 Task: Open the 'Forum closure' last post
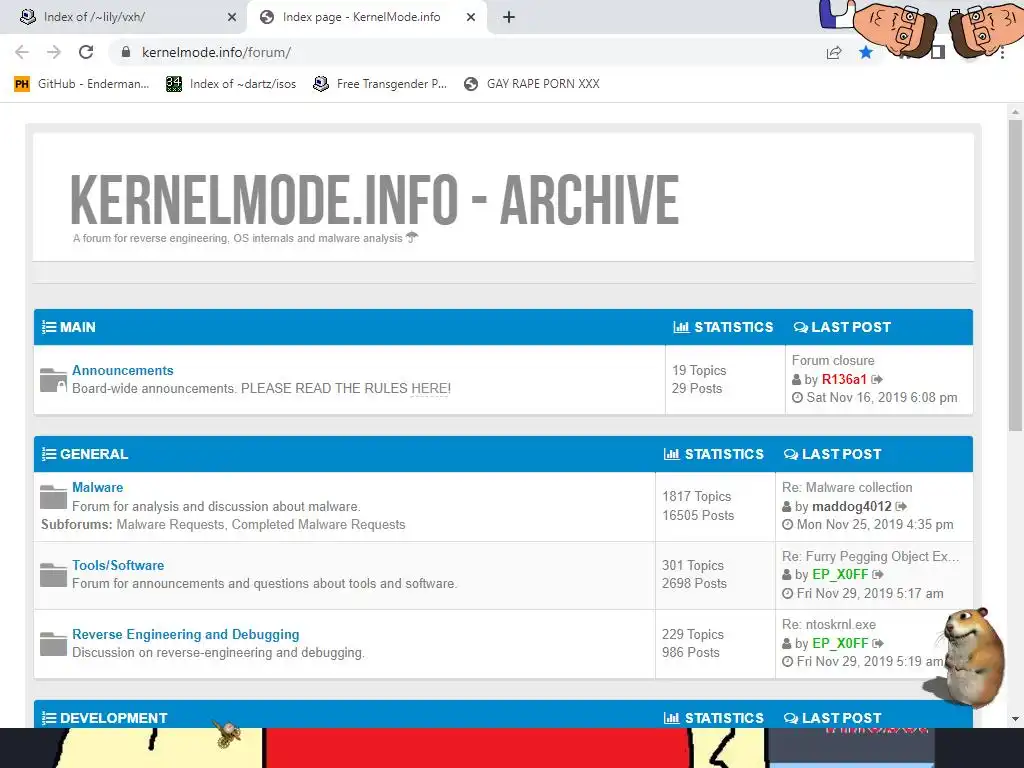(x=833, y=360)
